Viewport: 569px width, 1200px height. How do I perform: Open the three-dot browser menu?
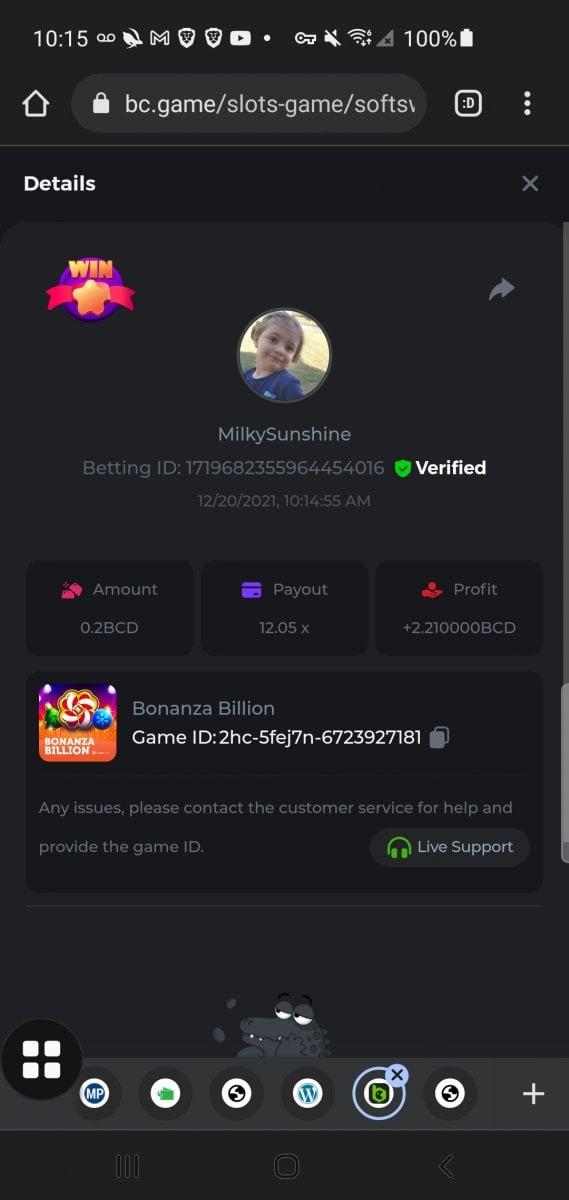[x=527, y=103]
